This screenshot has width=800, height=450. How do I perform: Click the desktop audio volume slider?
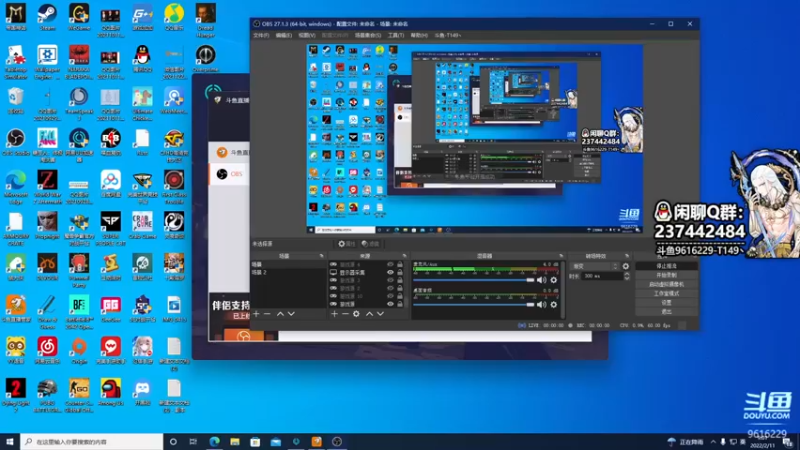[473, 305]
